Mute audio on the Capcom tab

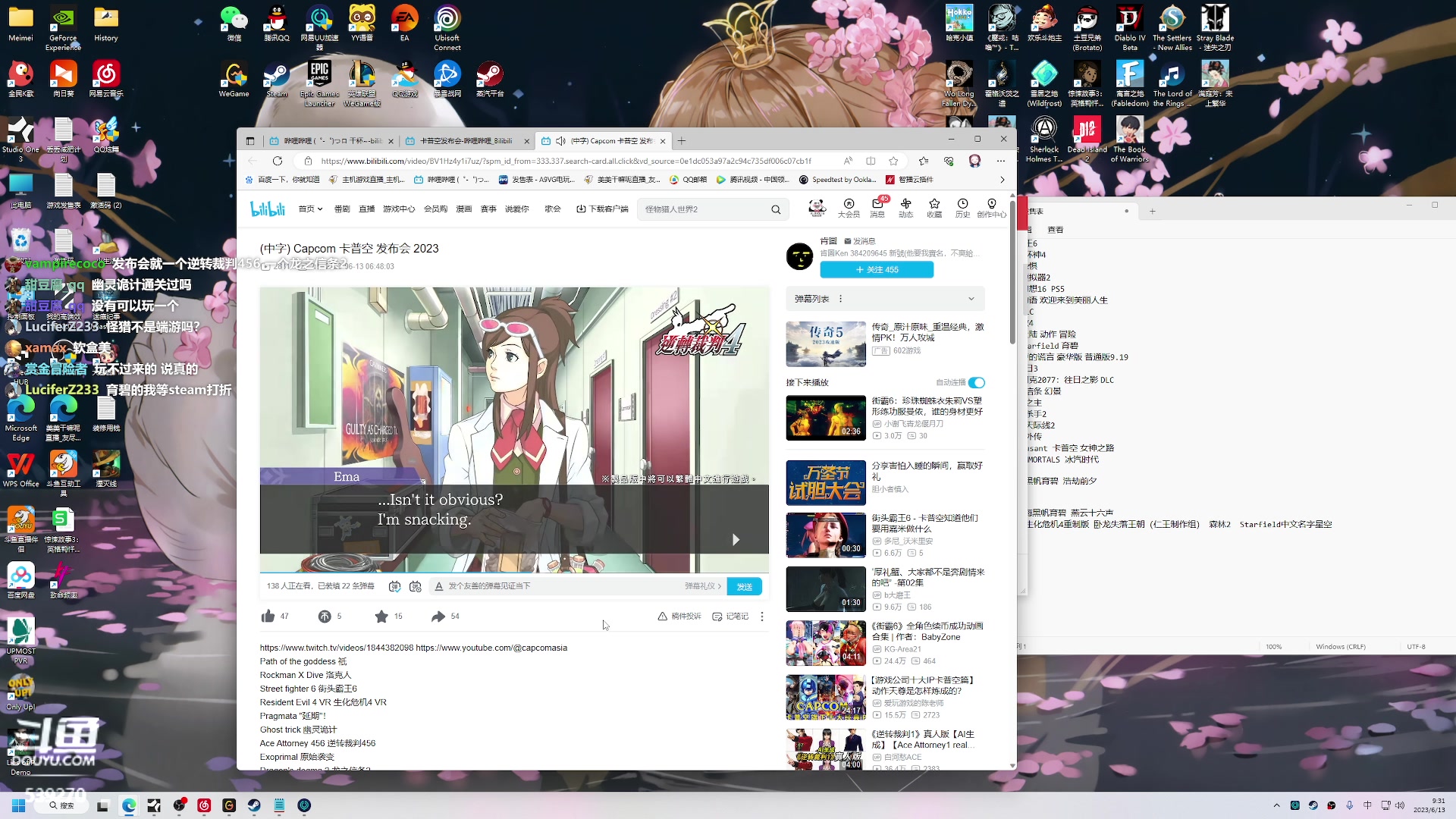[560, 141]
